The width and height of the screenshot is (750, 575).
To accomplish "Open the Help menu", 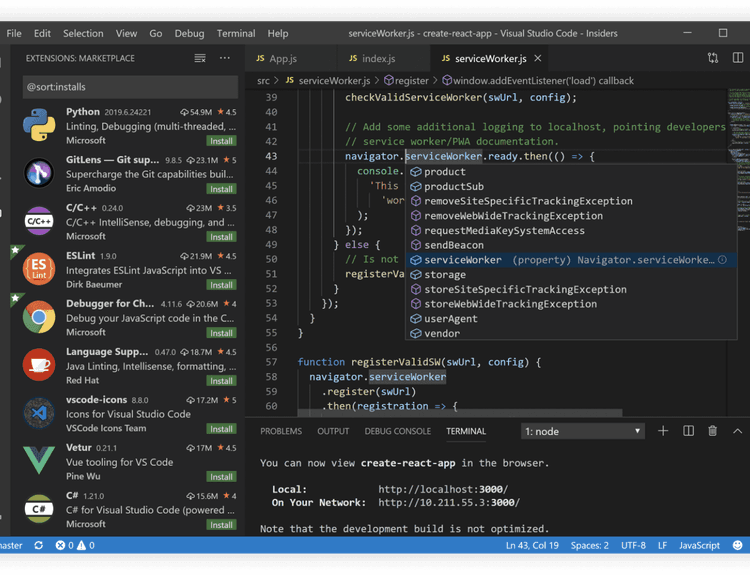I will click(x=278, y=33).
